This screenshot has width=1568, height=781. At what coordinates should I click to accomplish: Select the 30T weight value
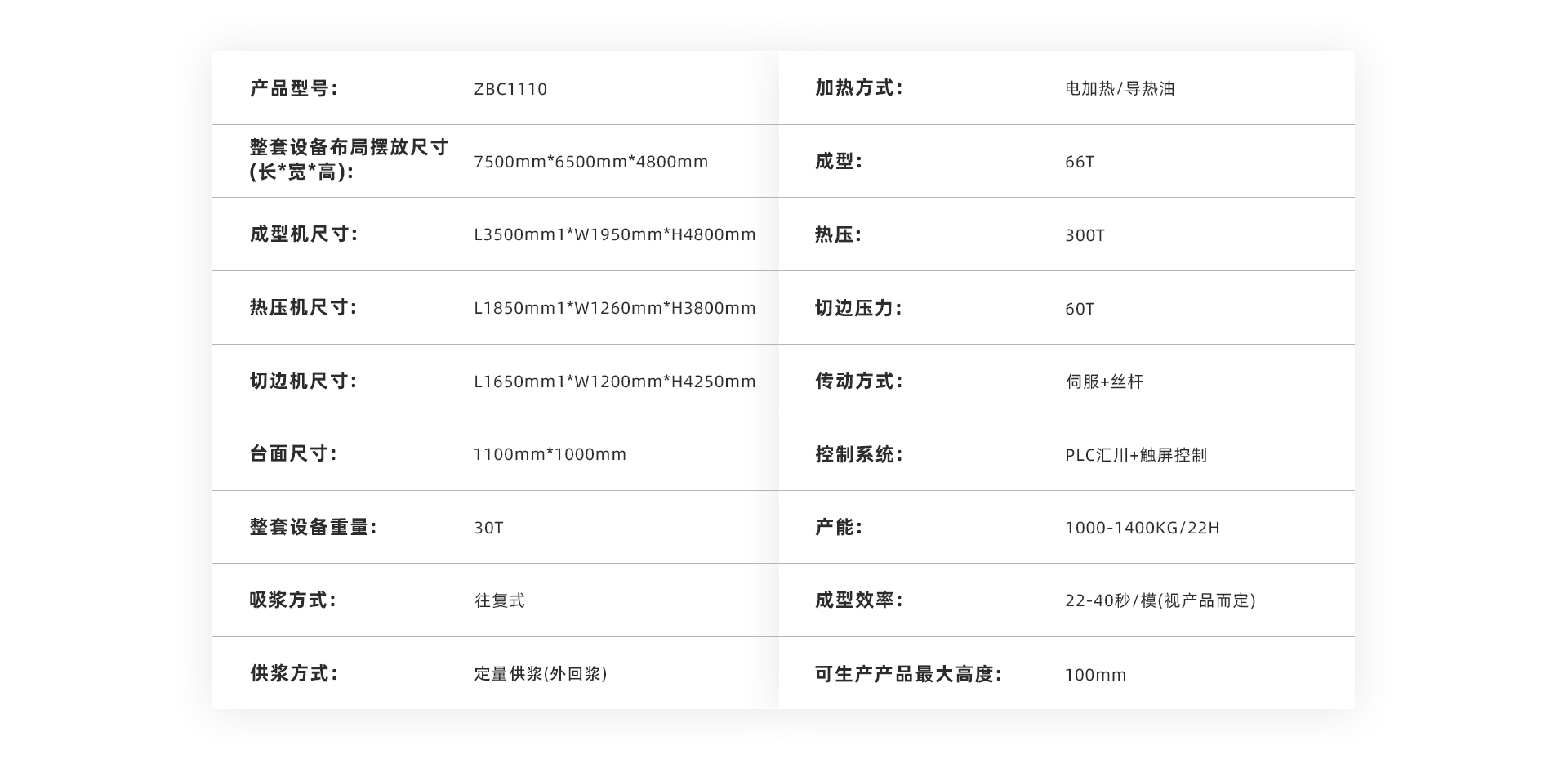[x=488, y=528]
